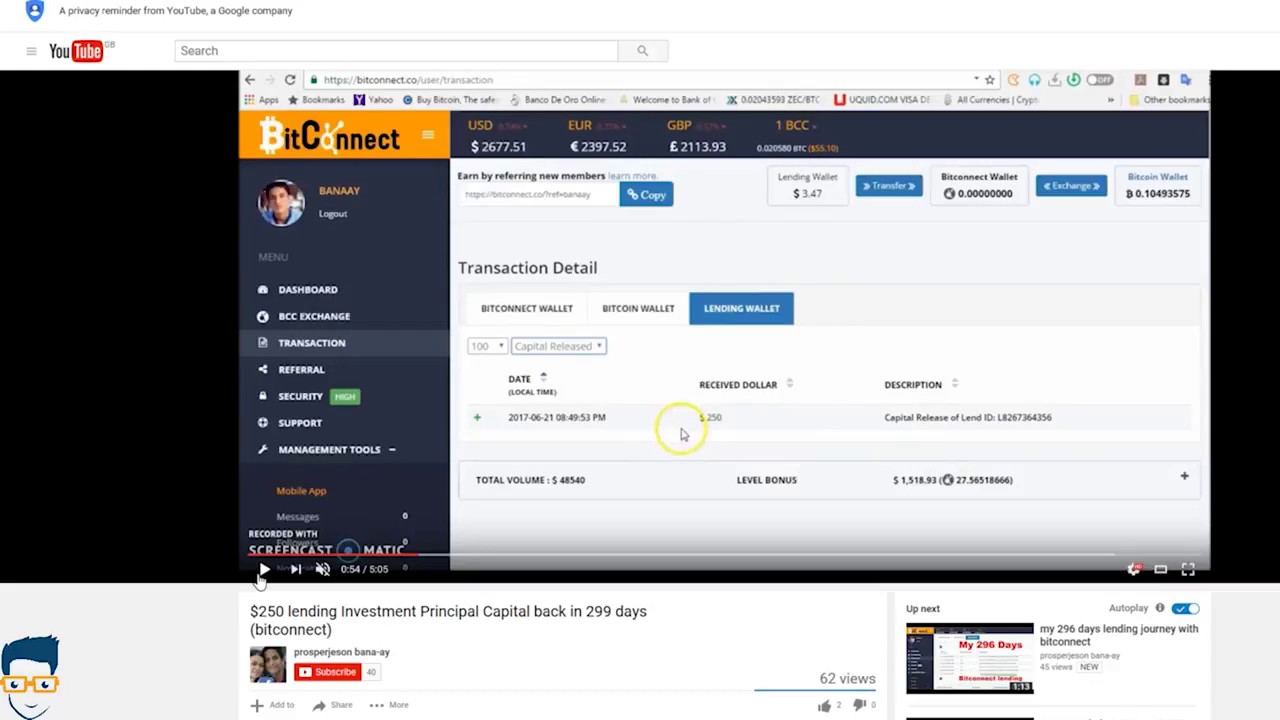The image size is (1280, 720).
Task: Open Support in the sidebar menu
Action: click(299, 423)
